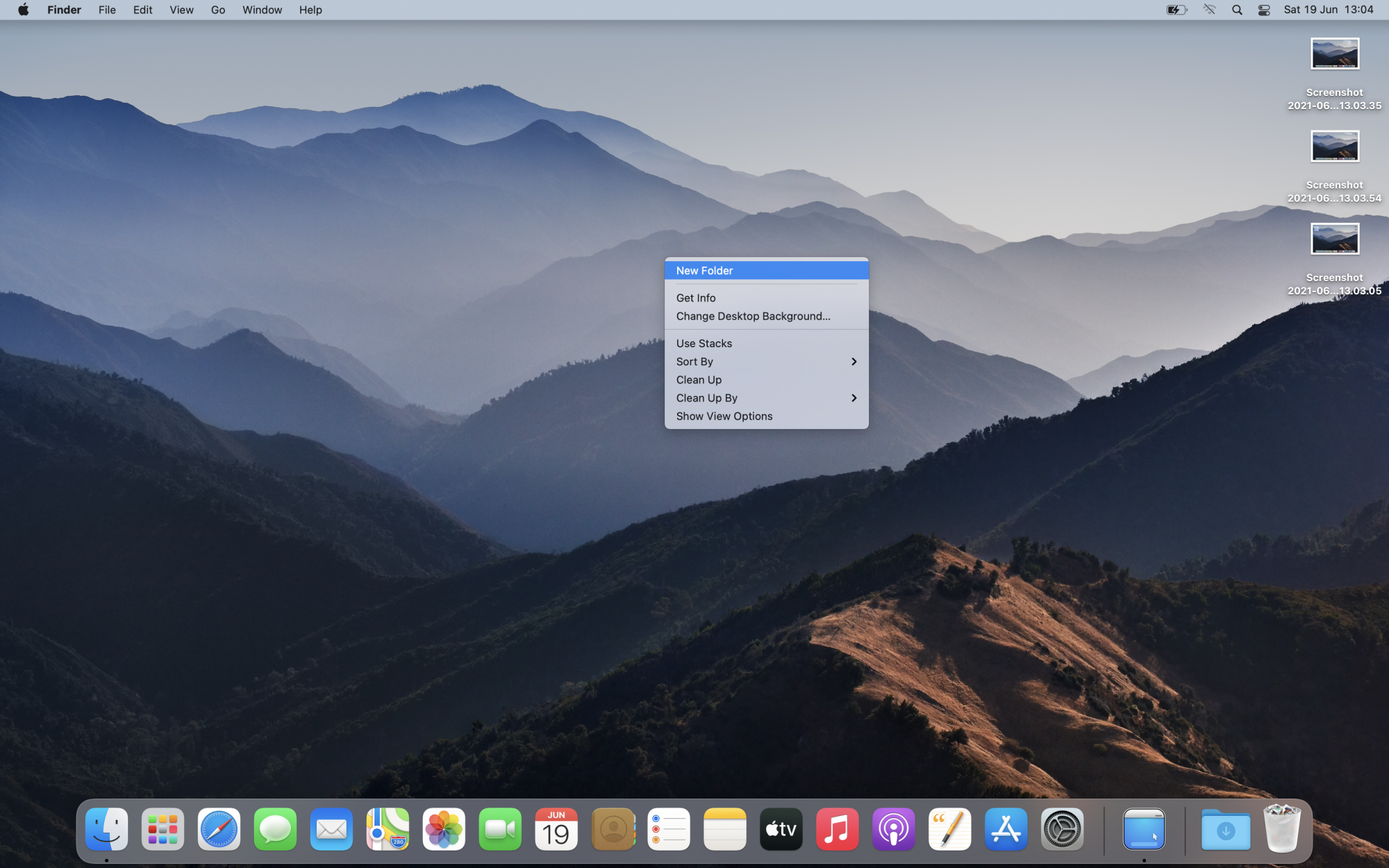Click the Apple TV Dock icon
1389x868 pixels.
[x=781, y=829]
